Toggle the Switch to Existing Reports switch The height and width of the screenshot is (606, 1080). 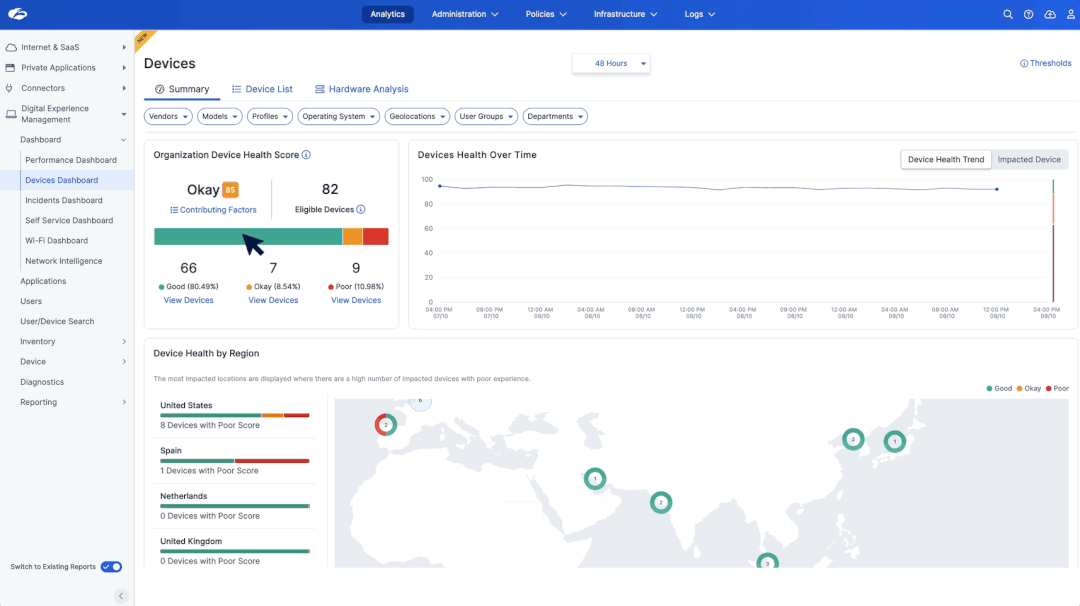point(111,567)
